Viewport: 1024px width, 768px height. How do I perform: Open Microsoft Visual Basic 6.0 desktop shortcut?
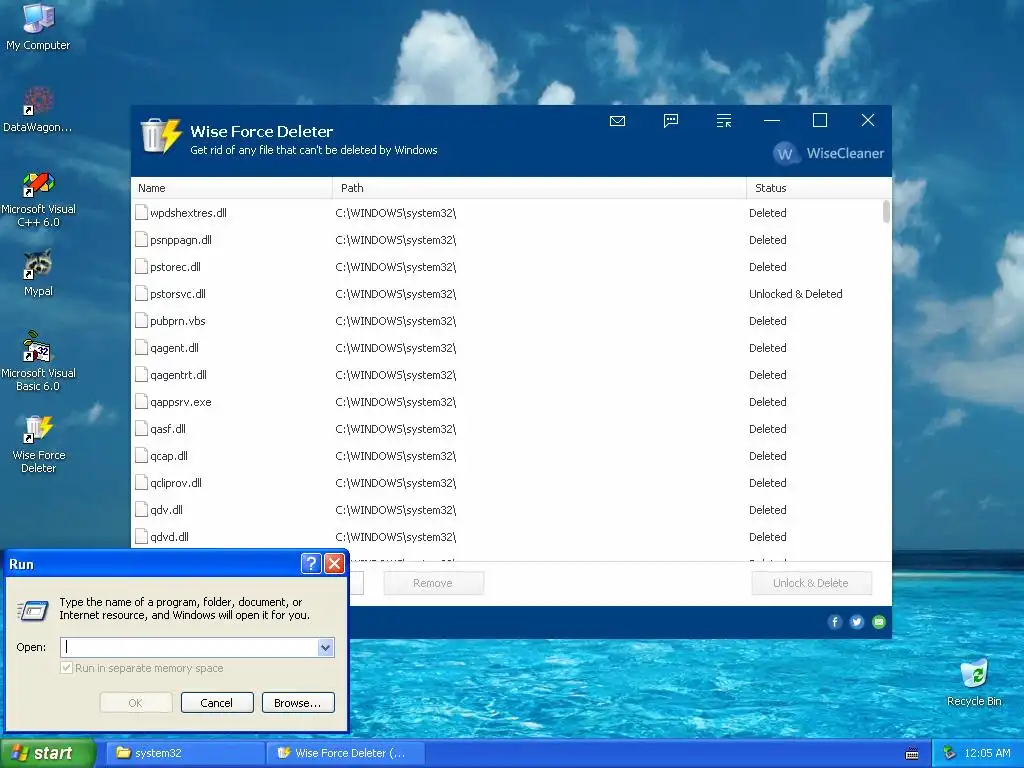38,361
